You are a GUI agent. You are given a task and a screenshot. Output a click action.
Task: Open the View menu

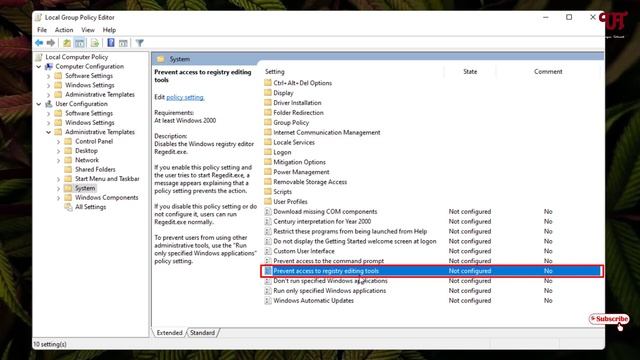click(x=88, y=30)
